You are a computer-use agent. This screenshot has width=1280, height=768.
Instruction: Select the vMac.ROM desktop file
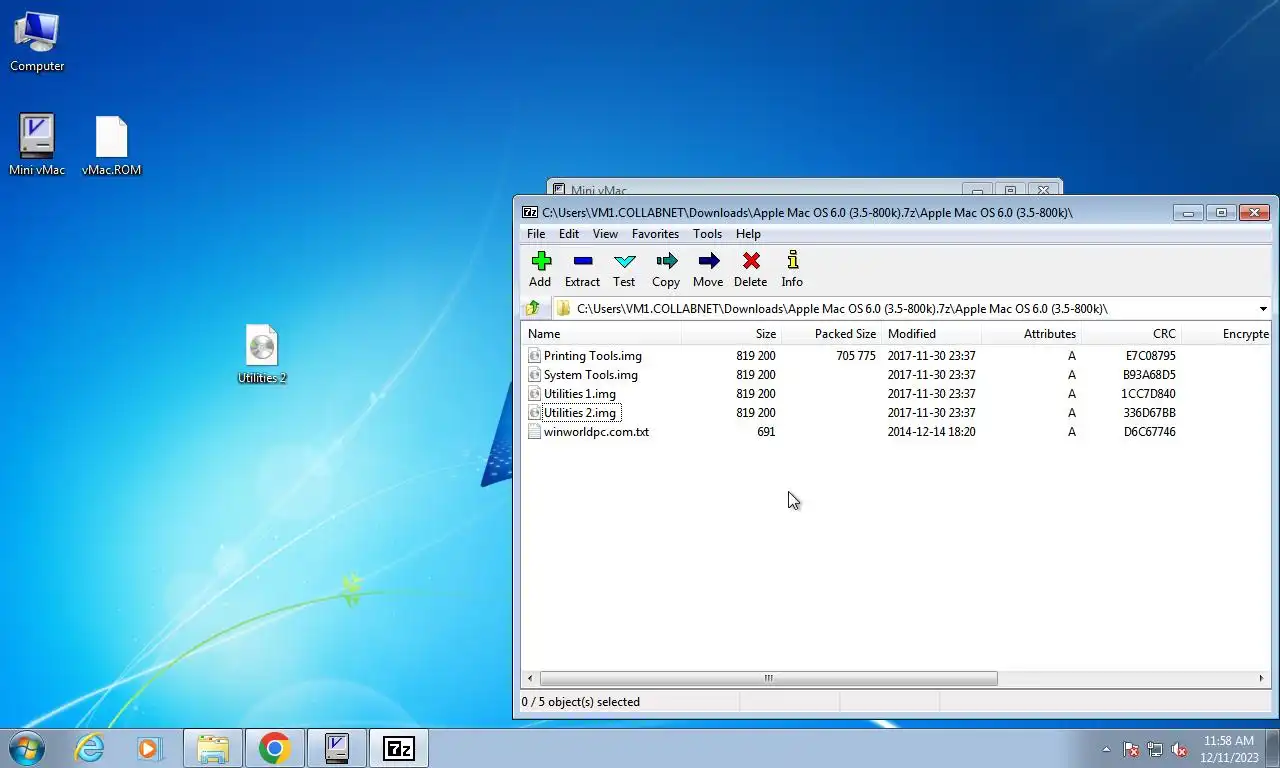pyautogui.click(x=111, y=145)
